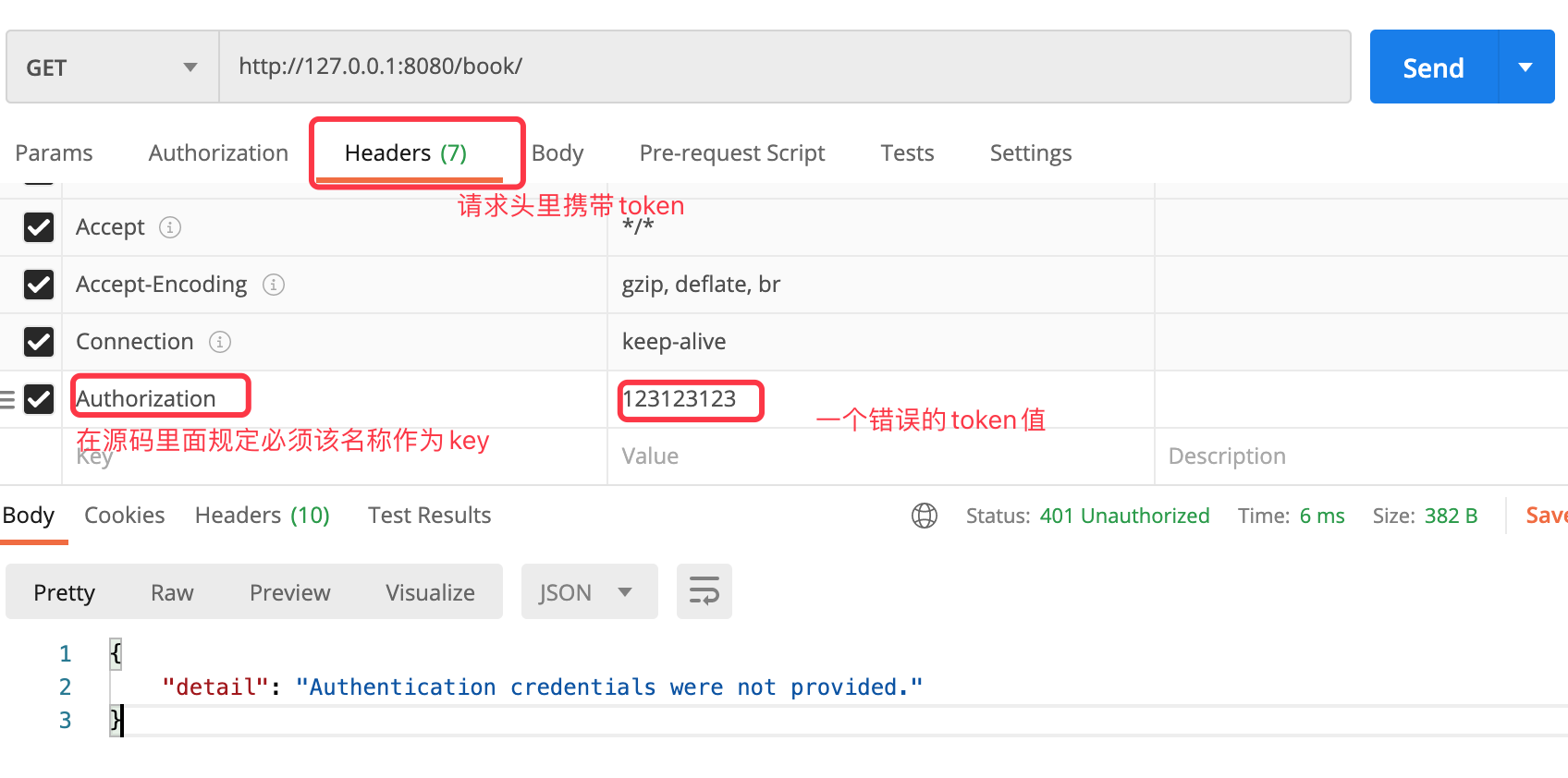Click the Accept-Encoding header key cell
This screenshot has height=778, width=1568.
[335, 285]
